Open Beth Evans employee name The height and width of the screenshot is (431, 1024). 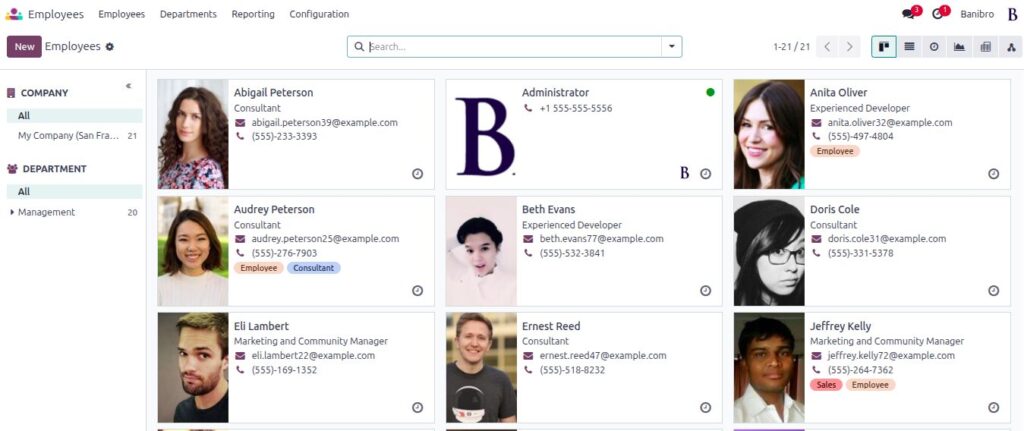[549, 210]
